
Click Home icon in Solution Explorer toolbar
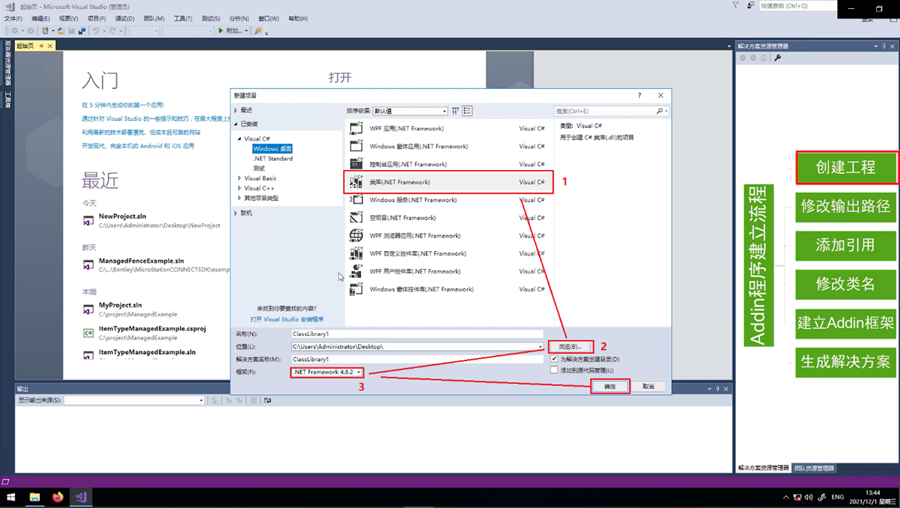tap(763, 57)
